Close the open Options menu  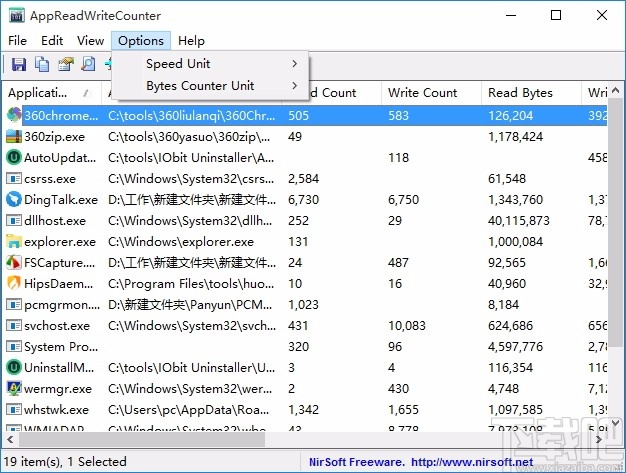[x=141, y=41]
